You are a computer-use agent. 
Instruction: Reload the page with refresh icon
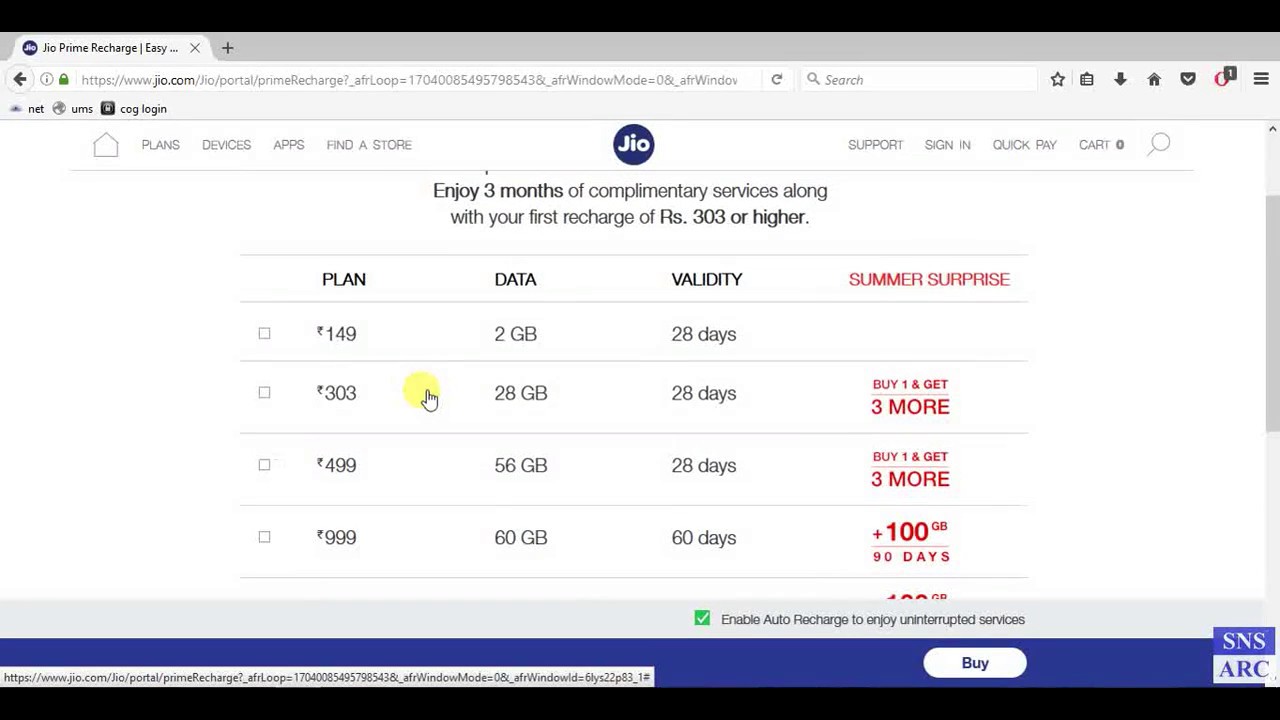coord(776,79)
